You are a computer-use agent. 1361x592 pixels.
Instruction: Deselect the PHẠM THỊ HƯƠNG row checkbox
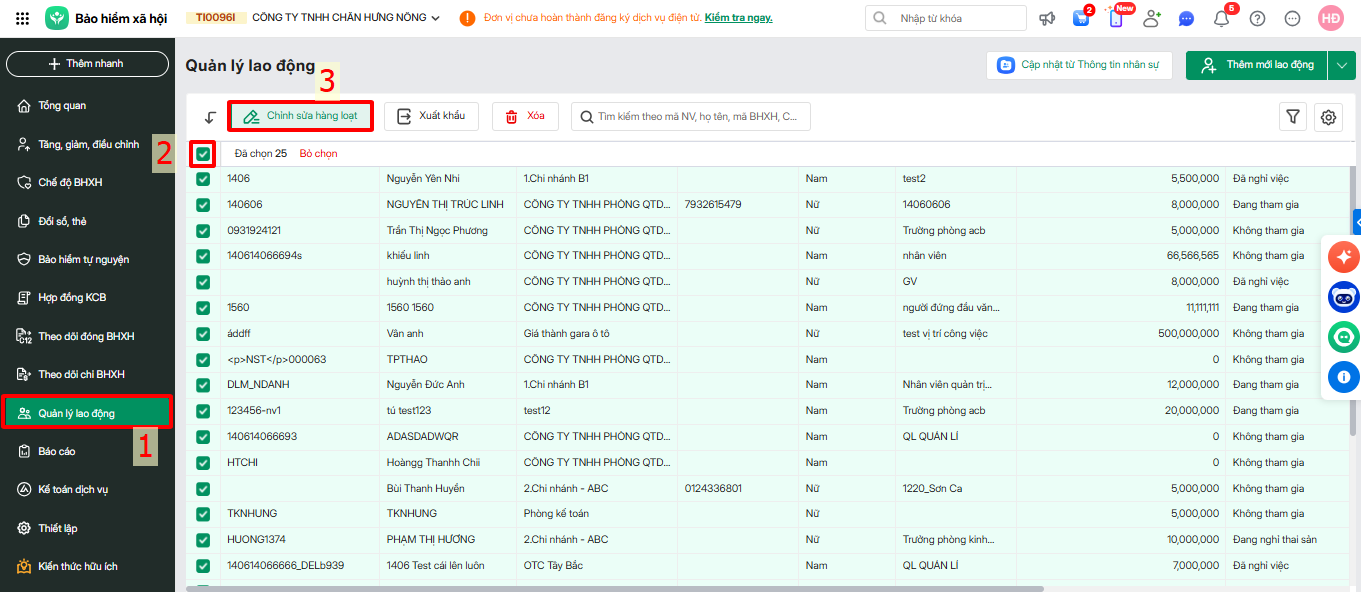point(204,540)
